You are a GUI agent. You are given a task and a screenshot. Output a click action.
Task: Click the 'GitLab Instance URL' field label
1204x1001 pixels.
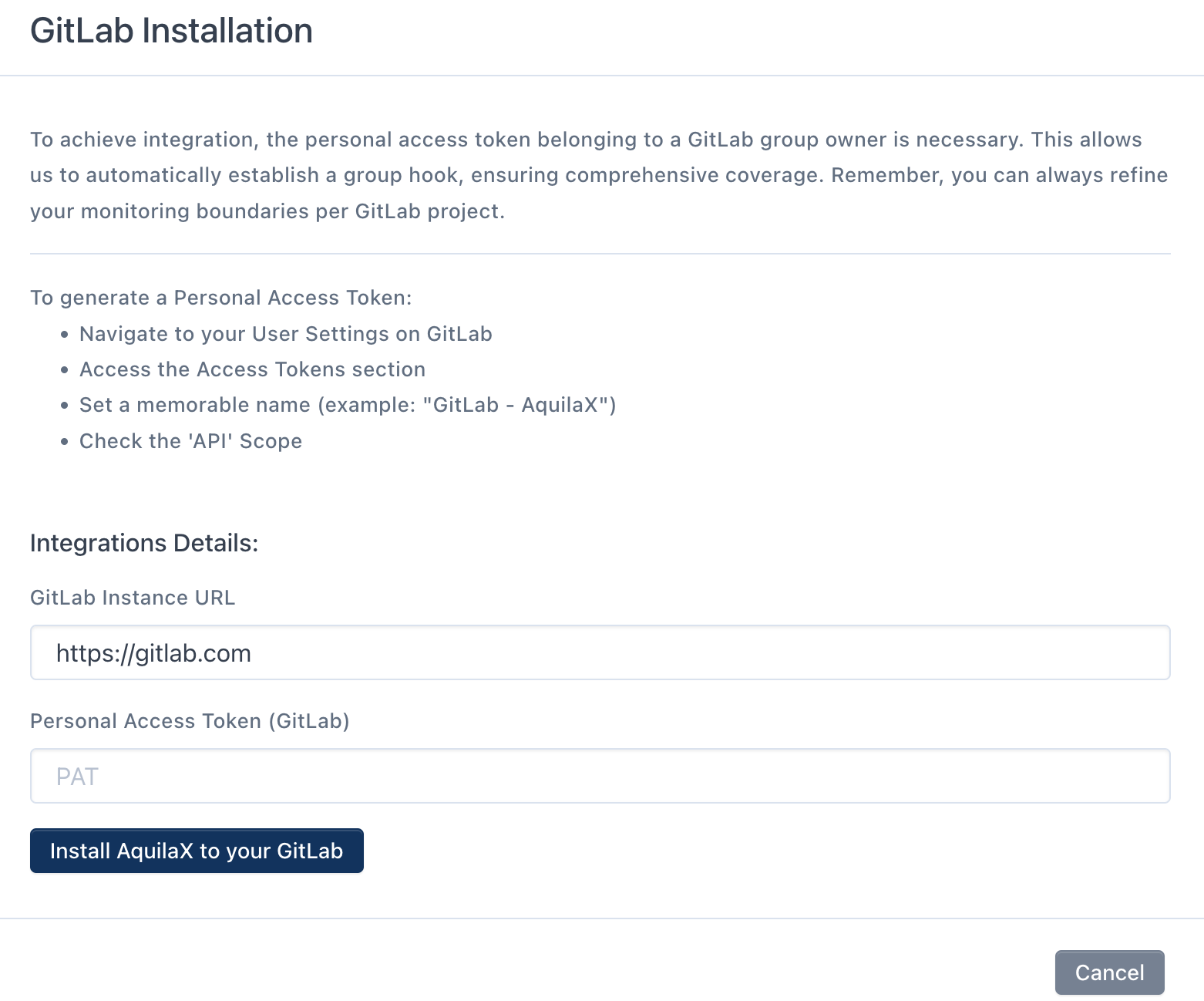(x=132, y=598)
